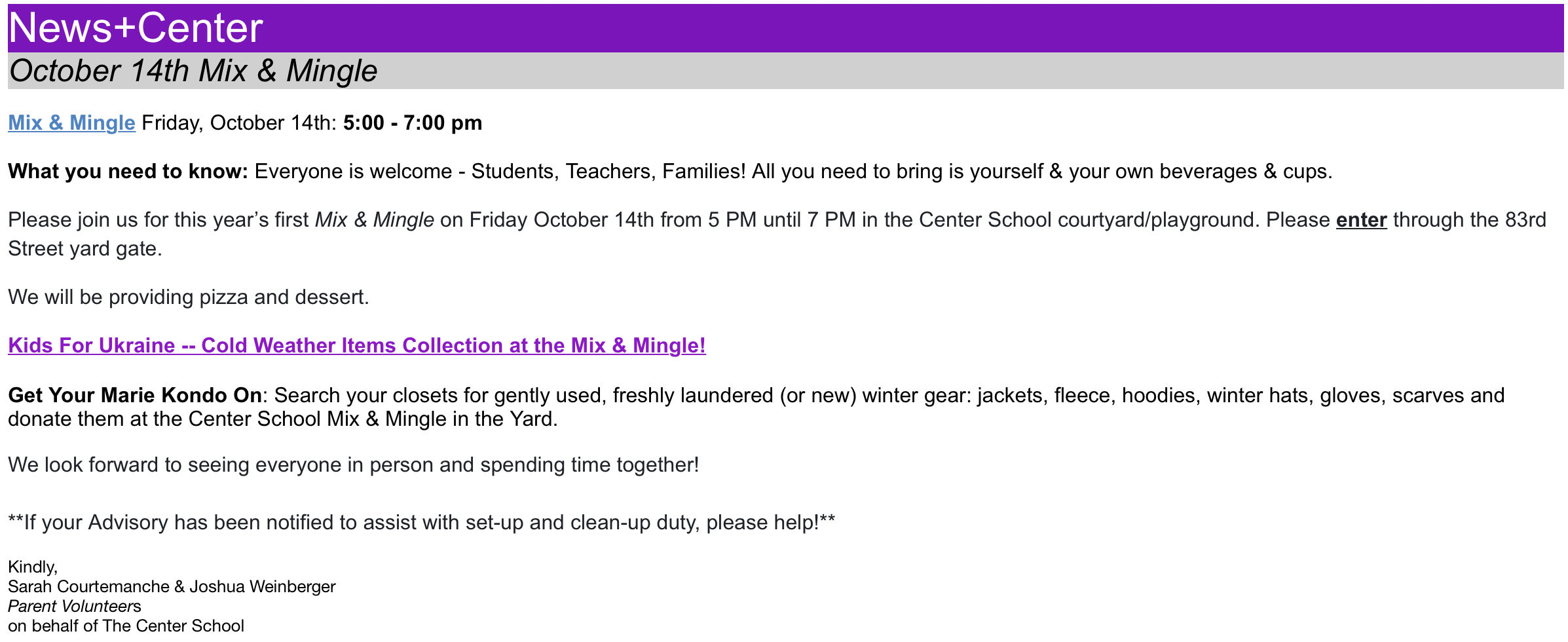Click 'on behalf of The Center School' line

pyautogui.click(x=126, y=626)
